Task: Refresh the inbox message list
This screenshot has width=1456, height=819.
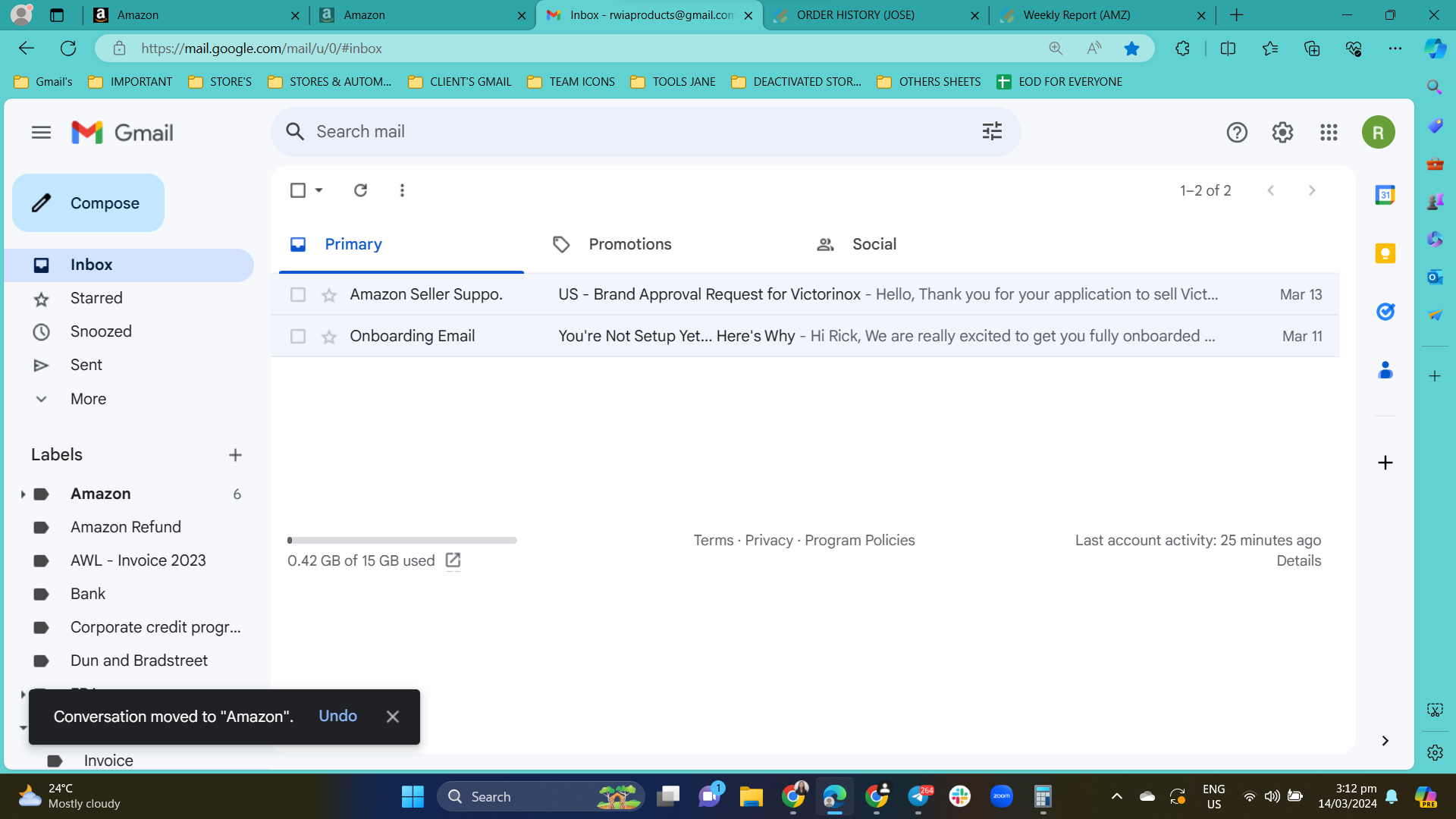Action: pyautogui.click(x=360, y=190)
